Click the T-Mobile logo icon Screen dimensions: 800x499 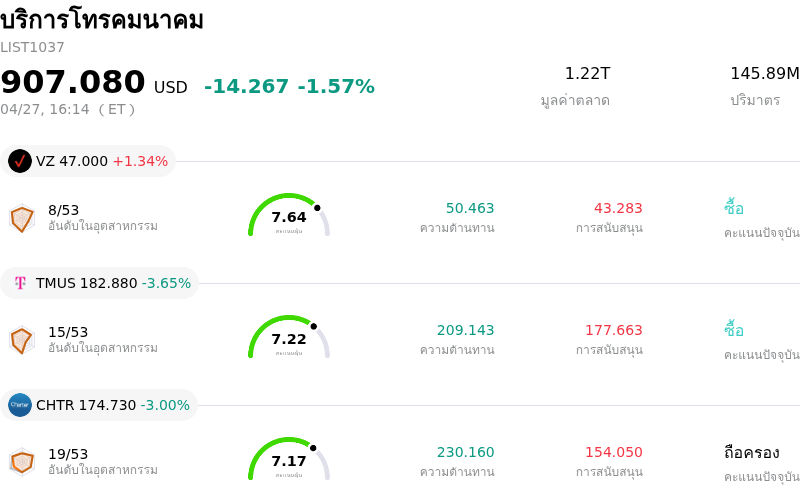20,283
